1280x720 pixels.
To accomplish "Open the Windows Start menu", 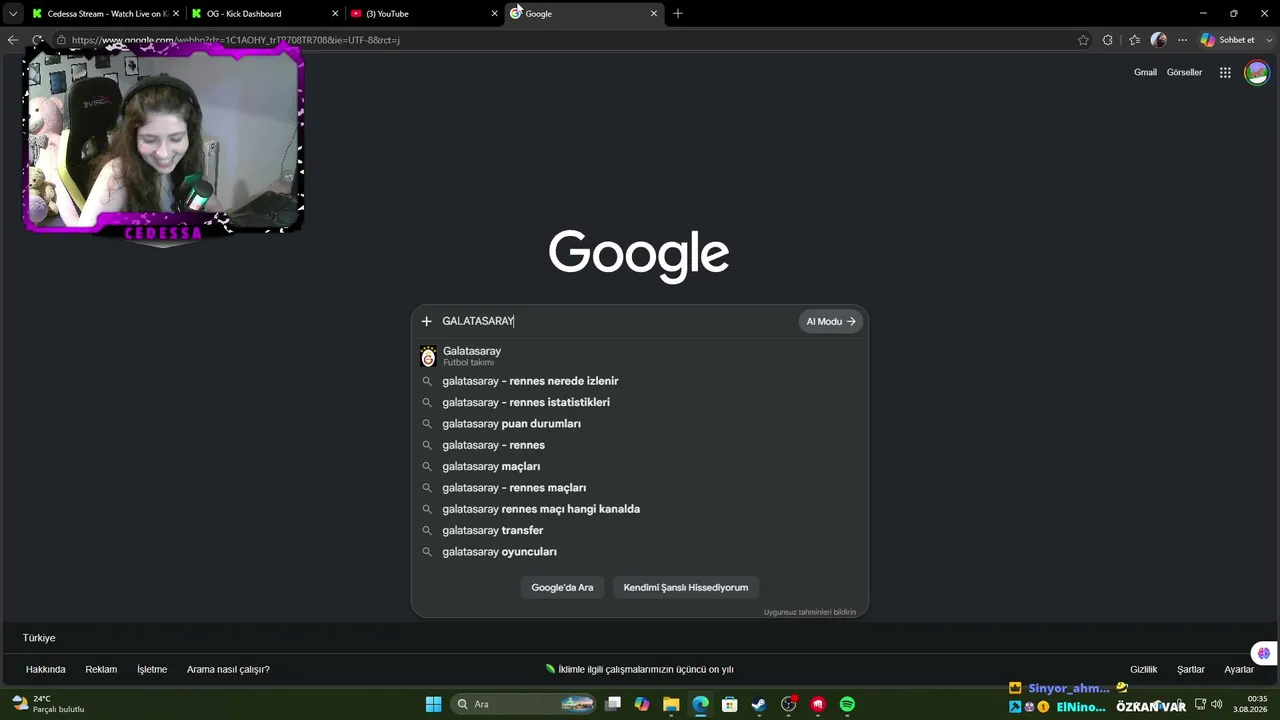I will pyautogui.click(x=434, y=704).
